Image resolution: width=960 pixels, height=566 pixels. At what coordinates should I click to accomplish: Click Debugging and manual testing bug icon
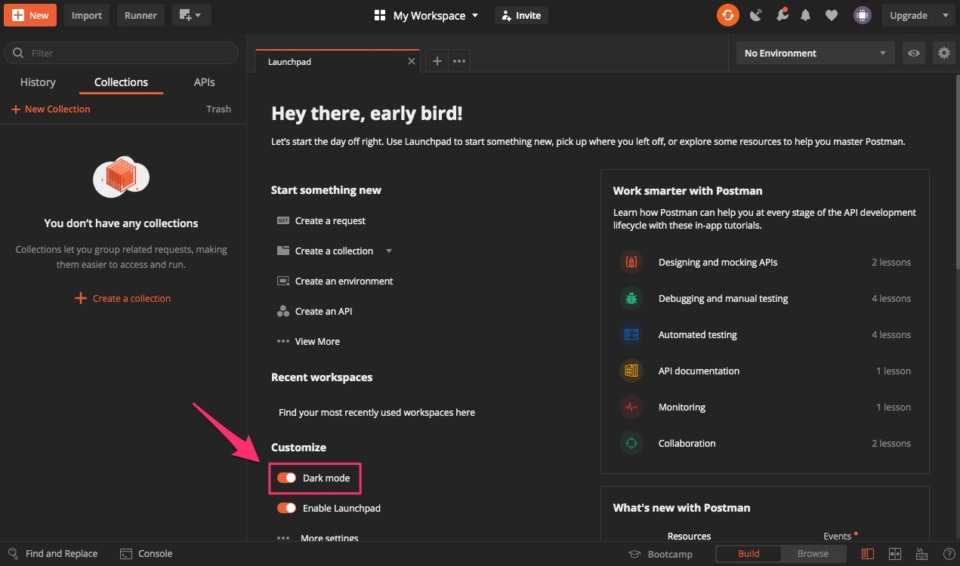631,298
